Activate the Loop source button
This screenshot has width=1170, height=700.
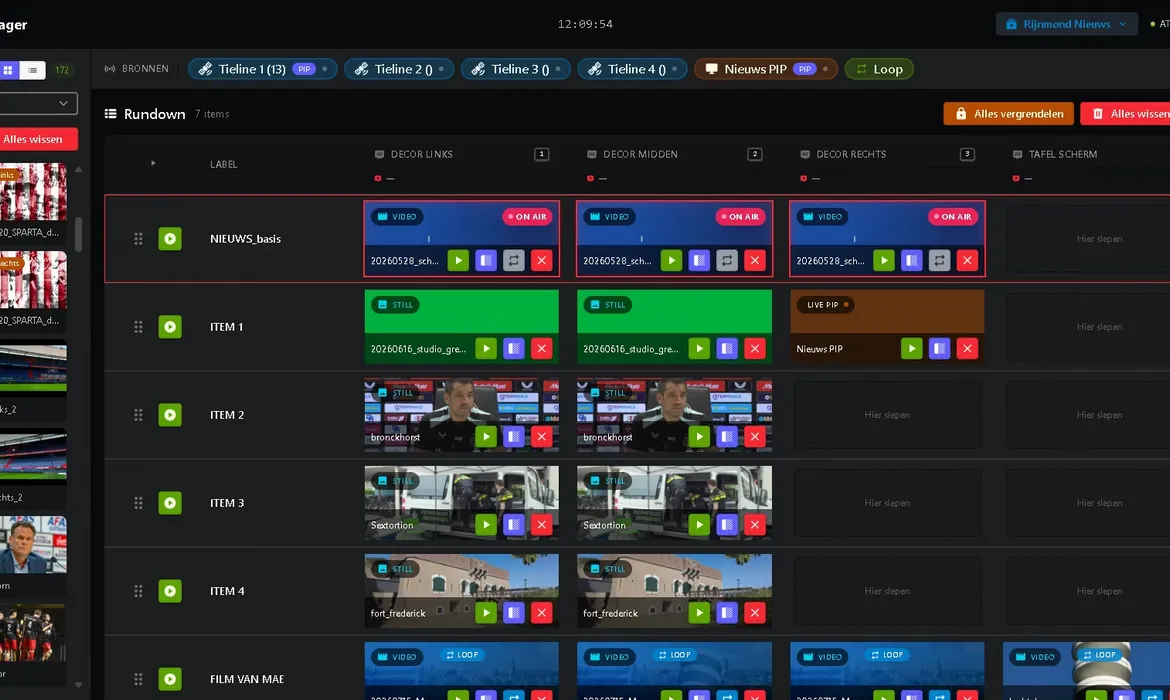tap(879, 69)
